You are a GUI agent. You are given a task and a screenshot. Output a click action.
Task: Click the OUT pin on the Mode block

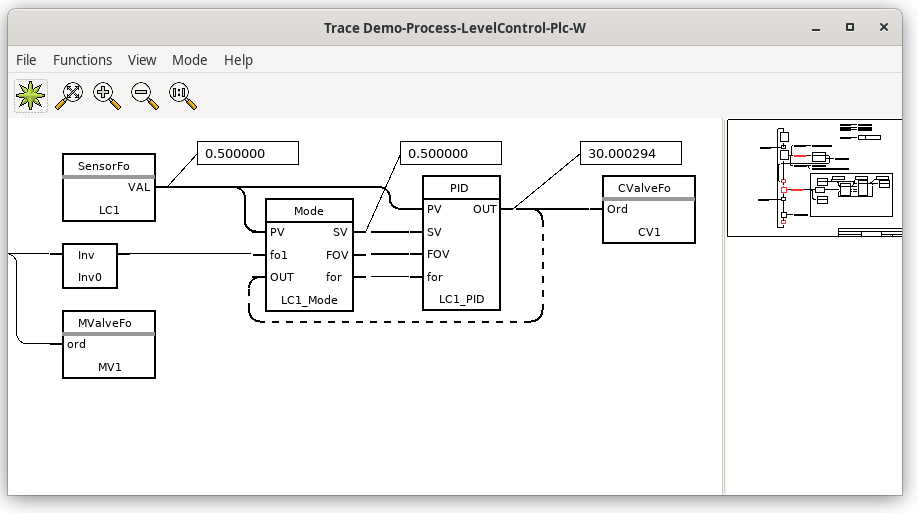point(282,277)
